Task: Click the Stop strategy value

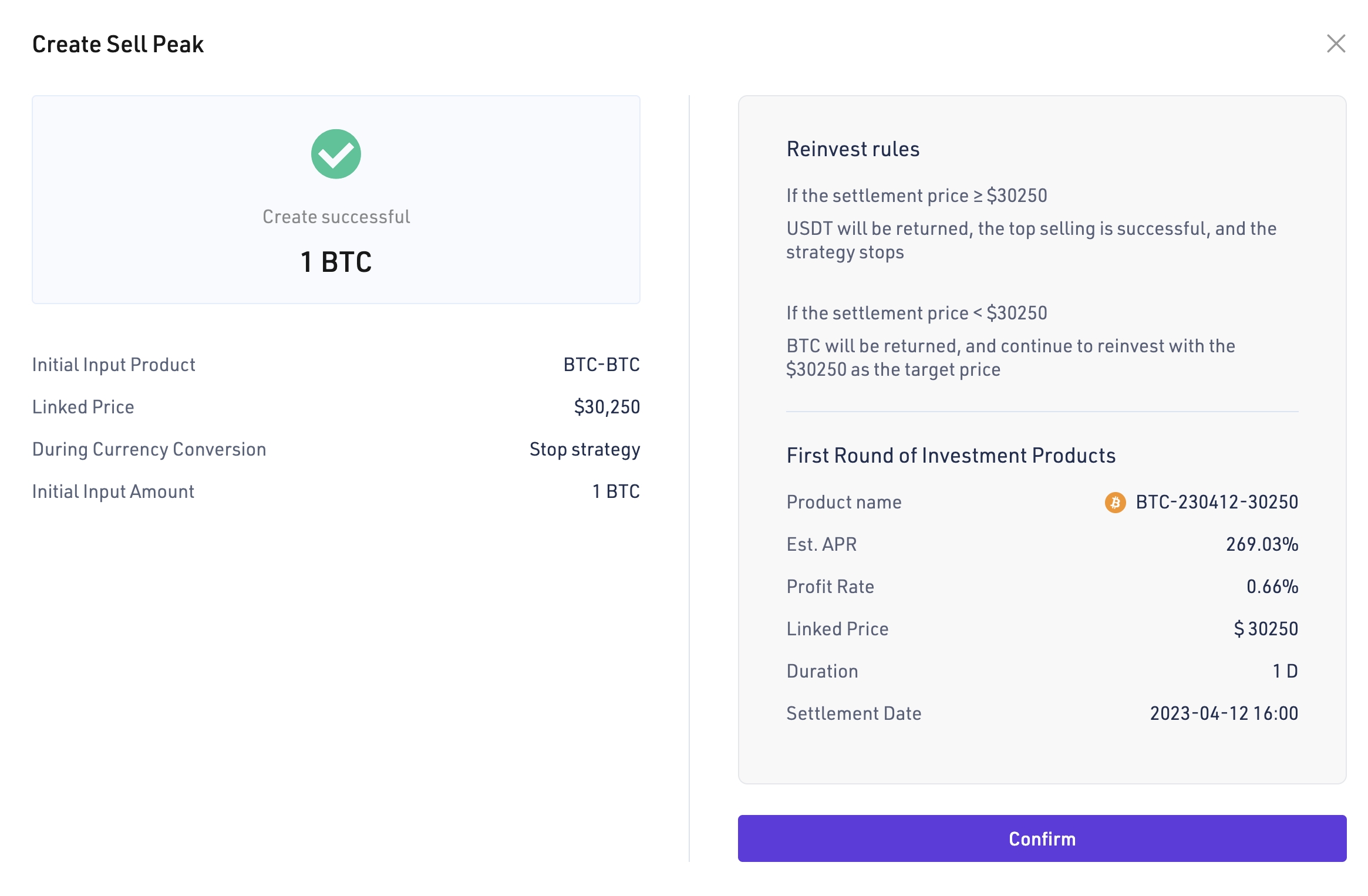Action: [x=585, y=449]
